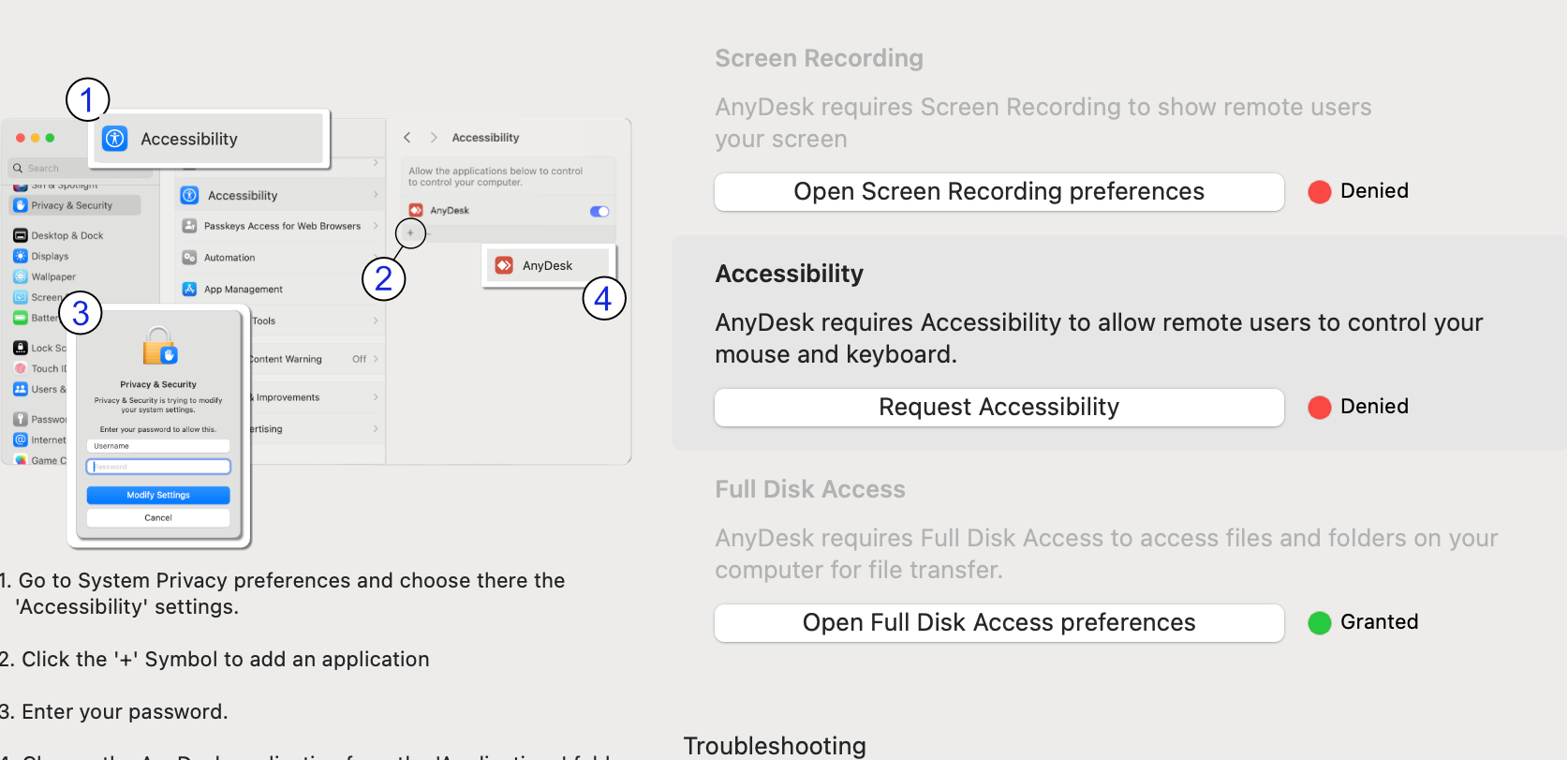Click App Management label in illustrated list
The image size is (1568, 760).
[x=244, y=290]
